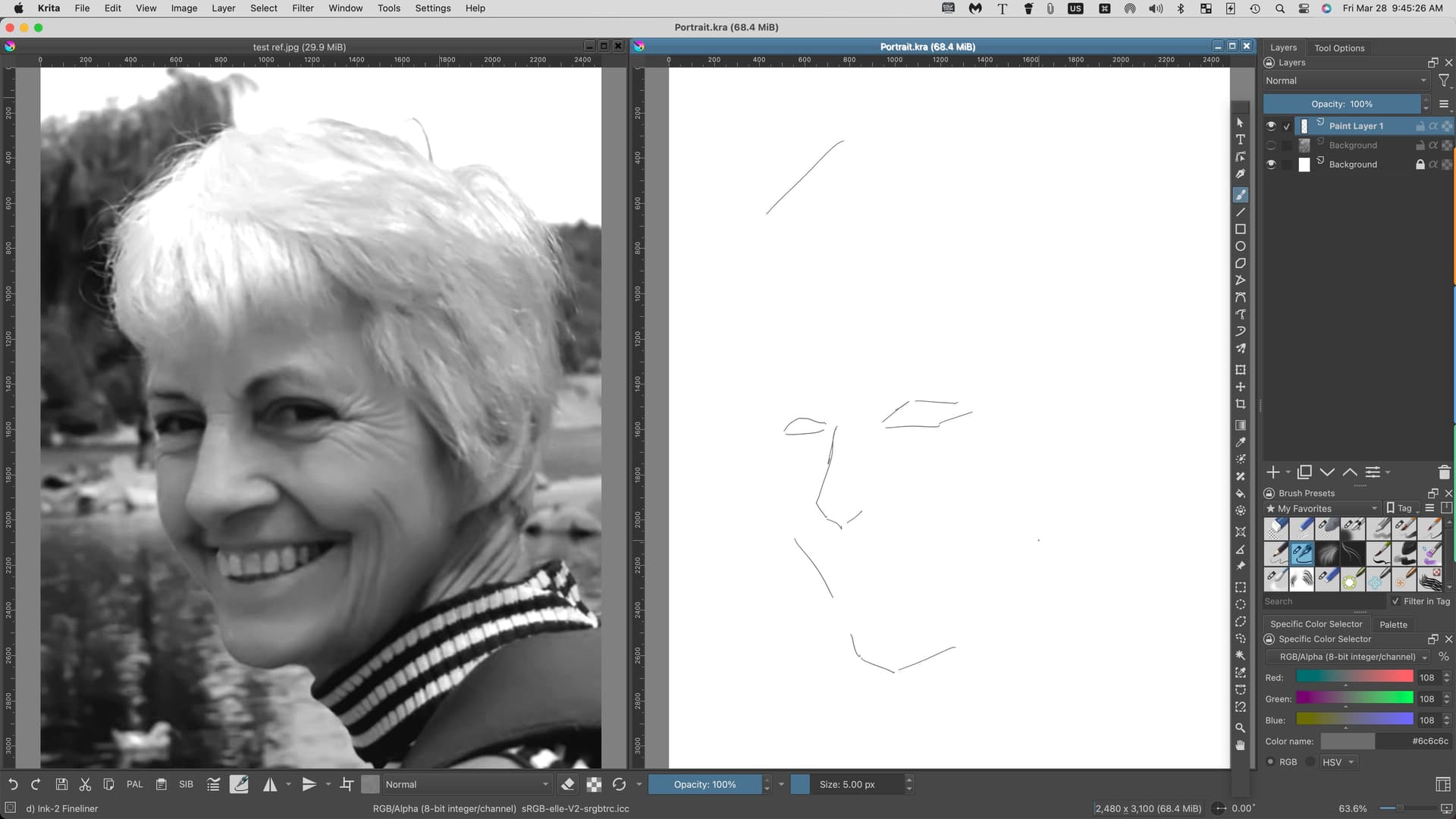Image resolution: width=1456 pixels, height=819 pixels.
Task: Open the layer blend mode Normal dropdown
Action: click(x=1345, y=80)
